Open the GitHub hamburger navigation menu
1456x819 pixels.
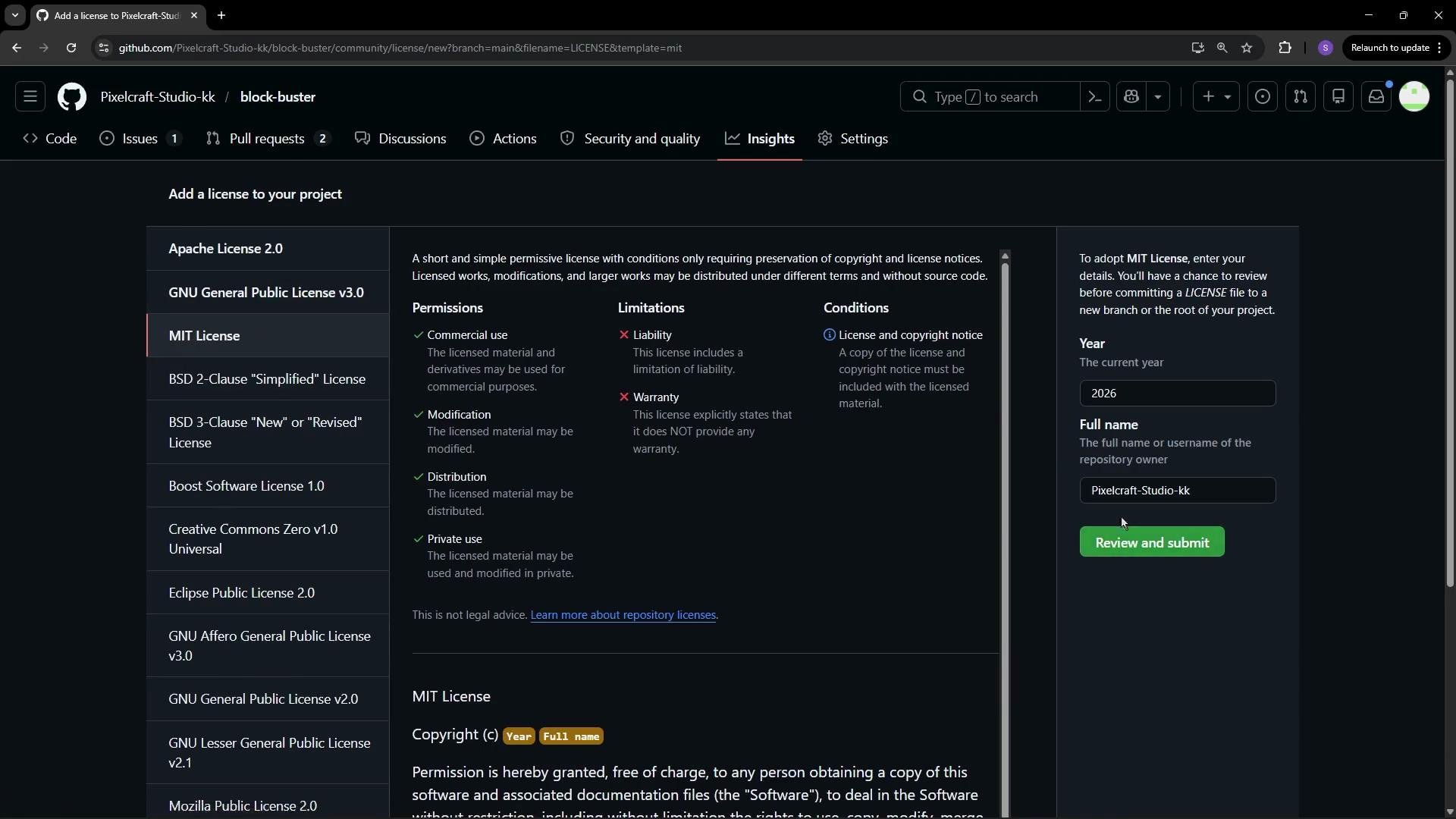(x=30, y=97)
